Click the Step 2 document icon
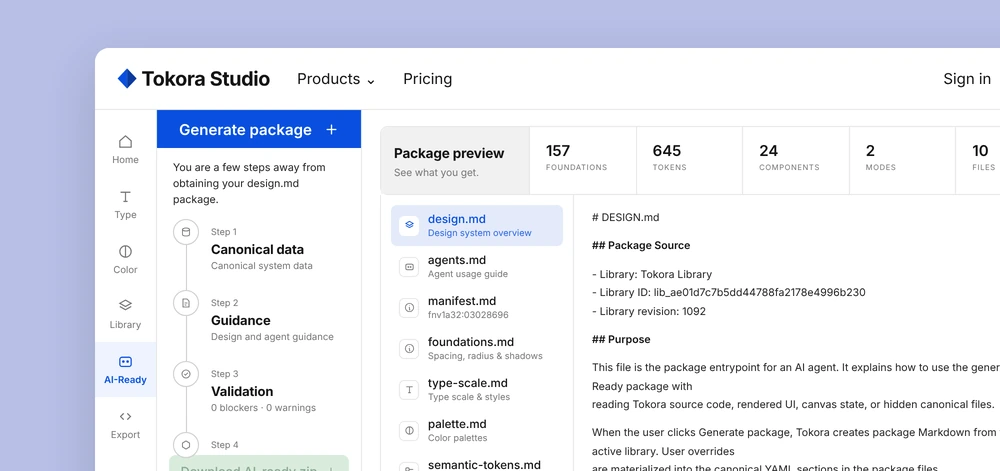1000x471 pixels. (x=186, y=303)
